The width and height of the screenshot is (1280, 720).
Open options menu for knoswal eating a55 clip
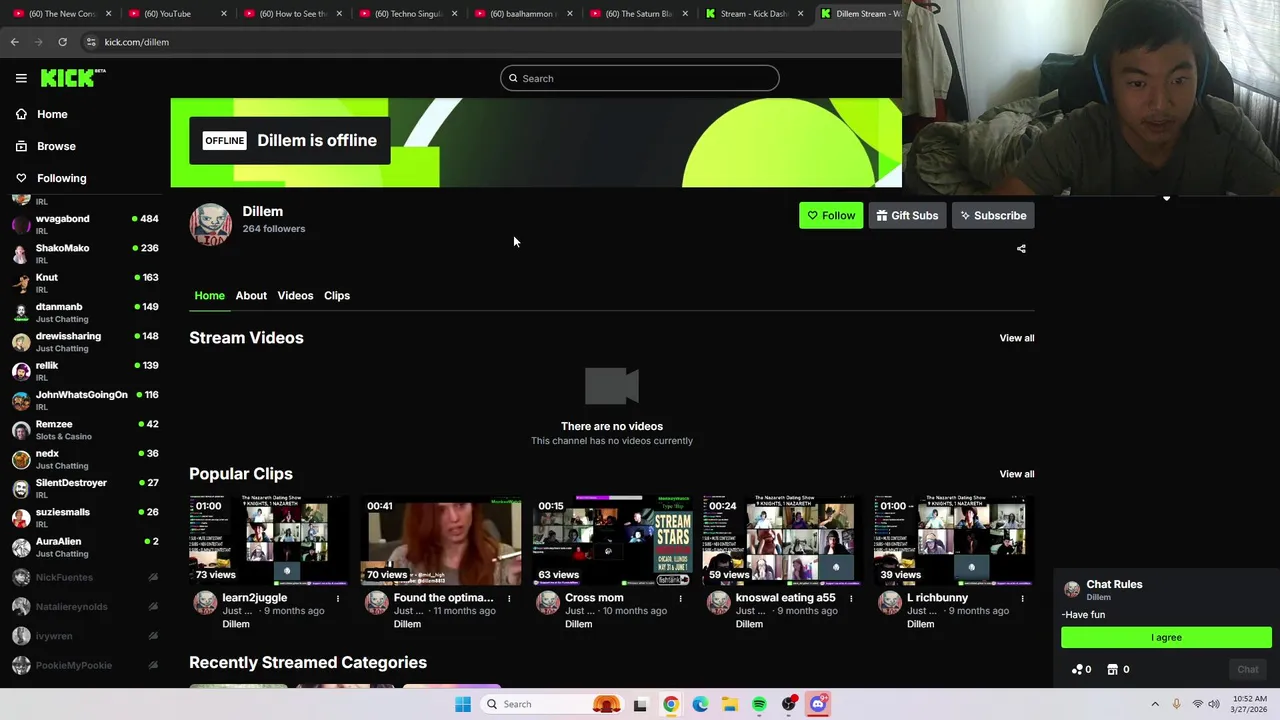tap(851, 599)
